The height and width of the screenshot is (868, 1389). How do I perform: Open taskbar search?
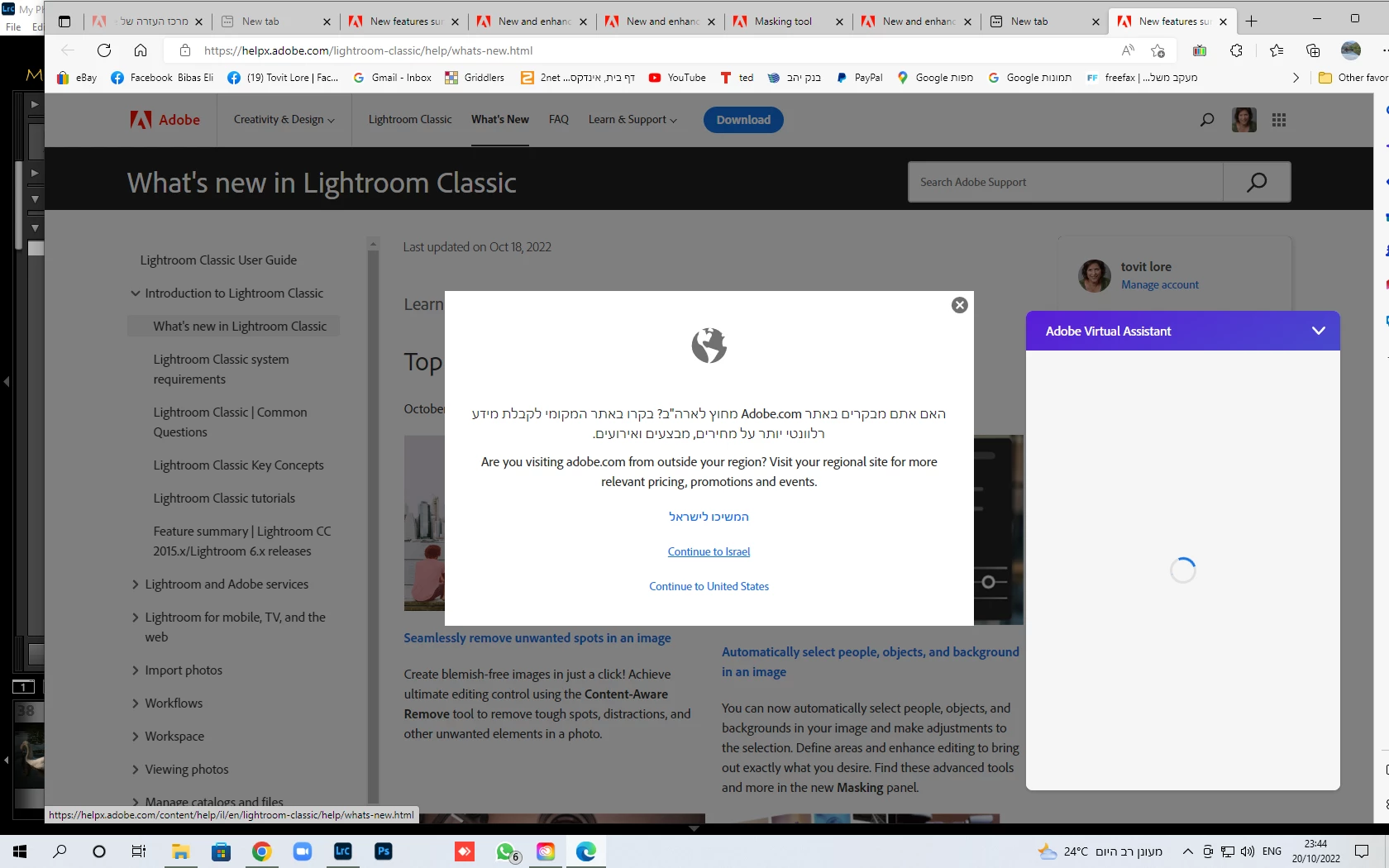pyautogui.click(x=60, y=851)
